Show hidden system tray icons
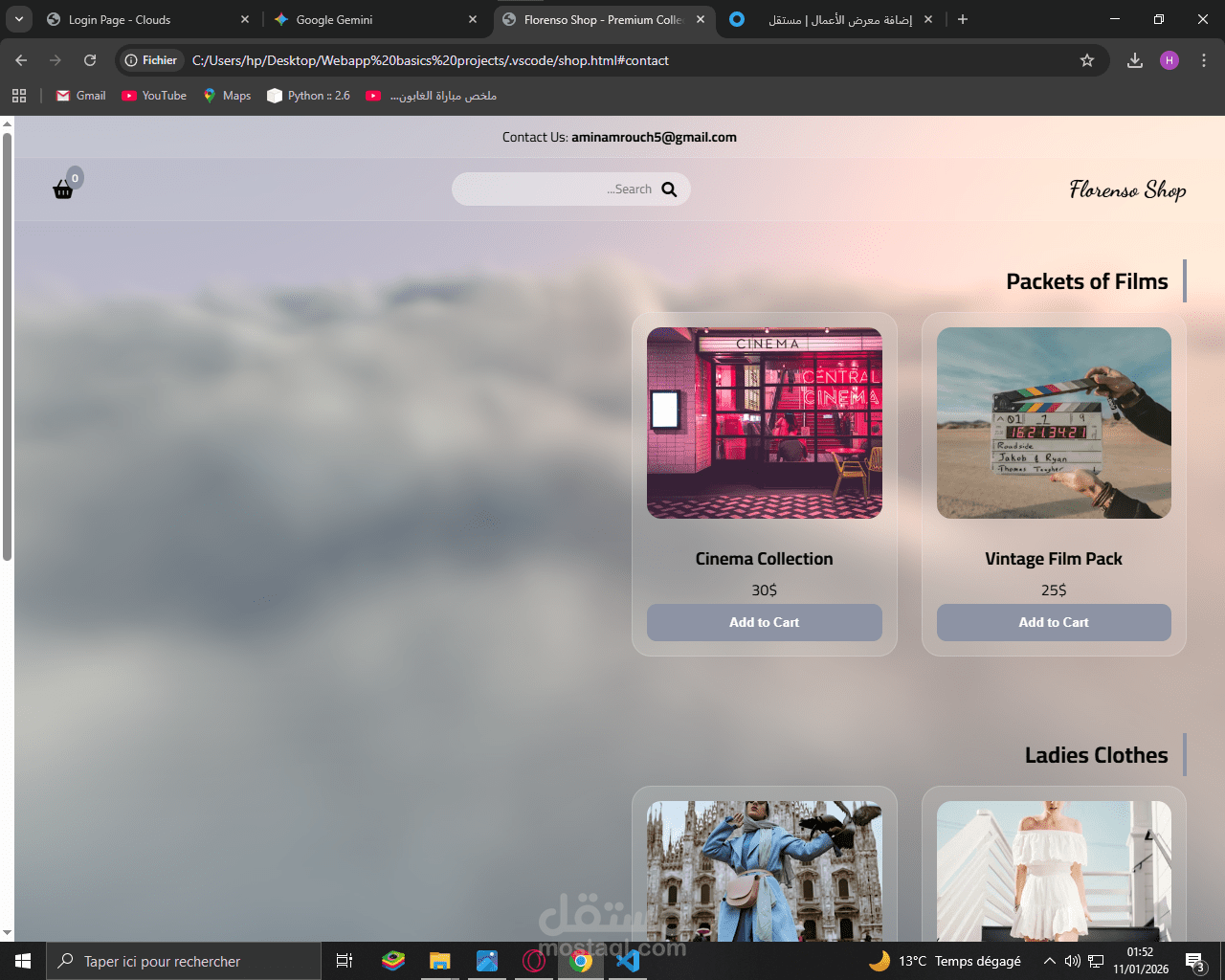 1050,961
